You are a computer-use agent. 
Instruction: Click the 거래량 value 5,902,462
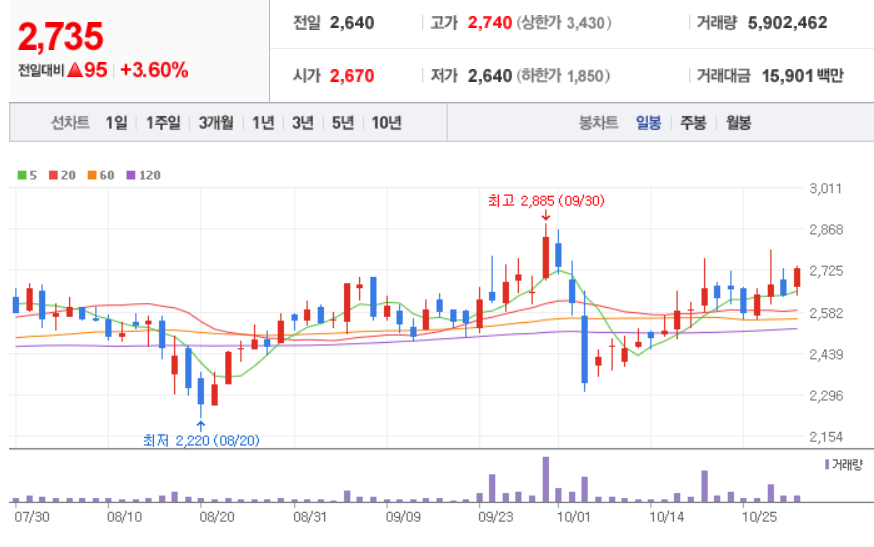tap(788, 23)
